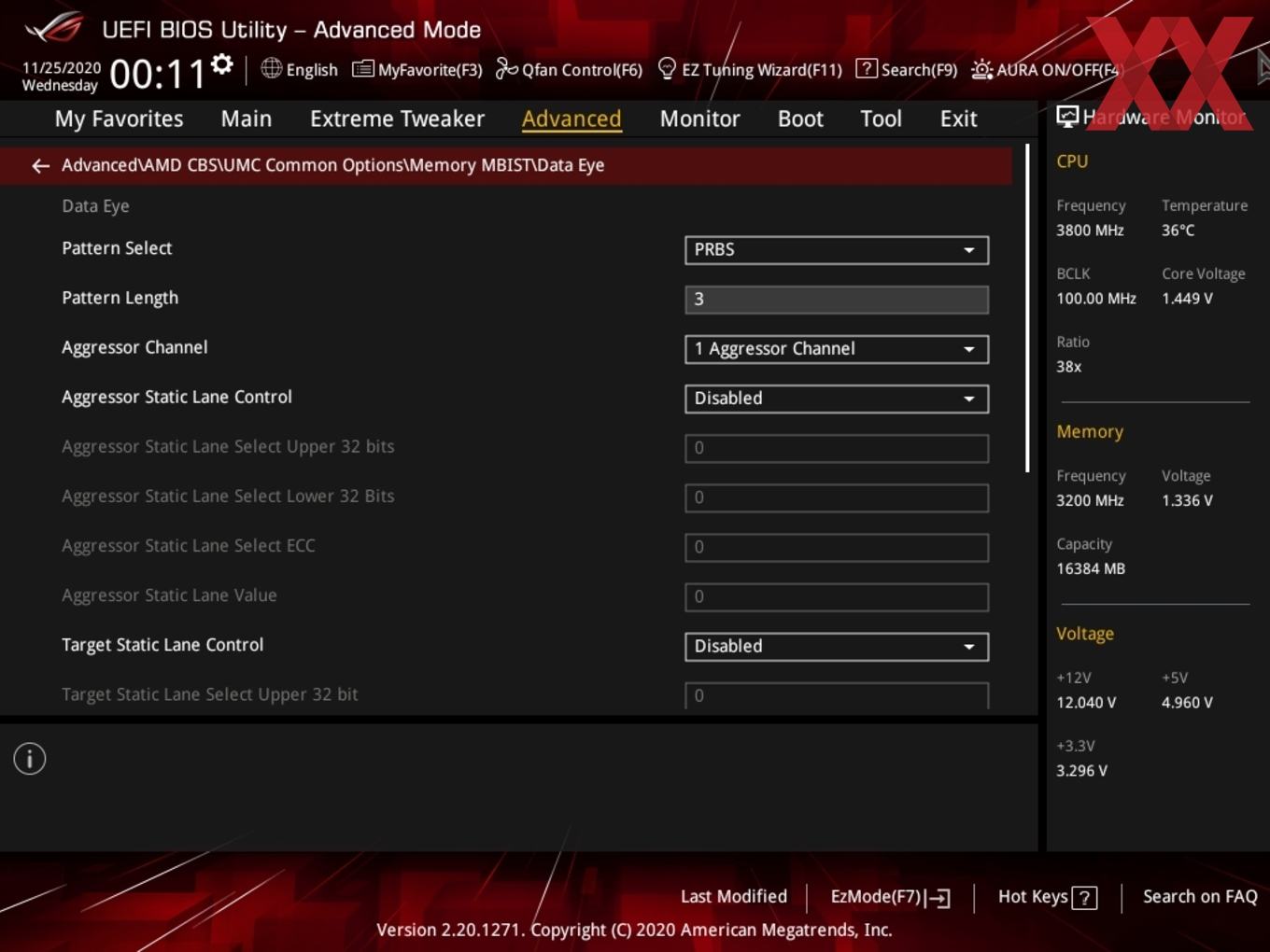Launch EZ Tuning Wizard(F11) bulb icon
1270x952 pixels.
pos(667,68)
